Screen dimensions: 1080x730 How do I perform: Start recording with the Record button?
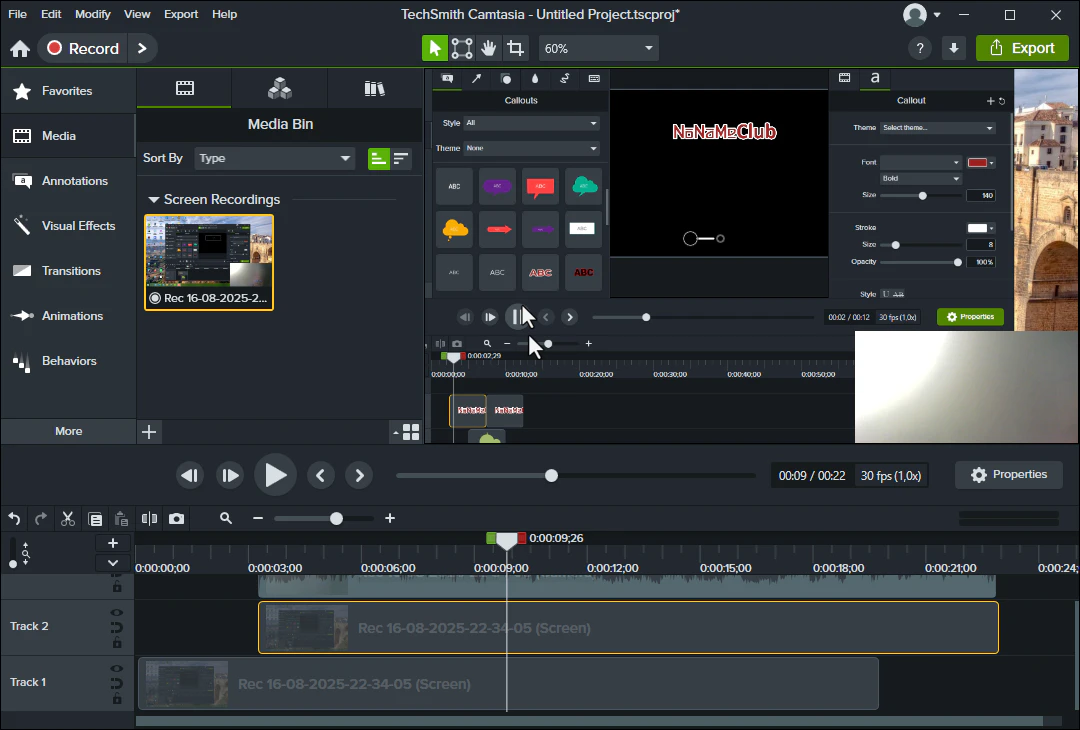pos(84,48)
